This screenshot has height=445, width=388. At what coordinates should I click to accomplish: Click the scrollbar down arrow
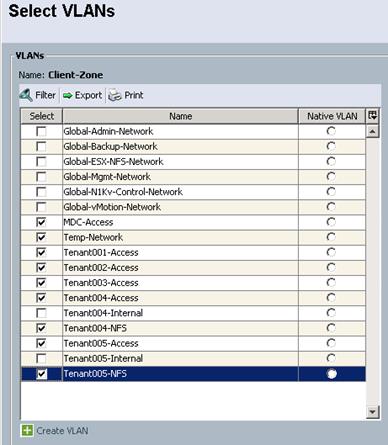tap(372, 412)
